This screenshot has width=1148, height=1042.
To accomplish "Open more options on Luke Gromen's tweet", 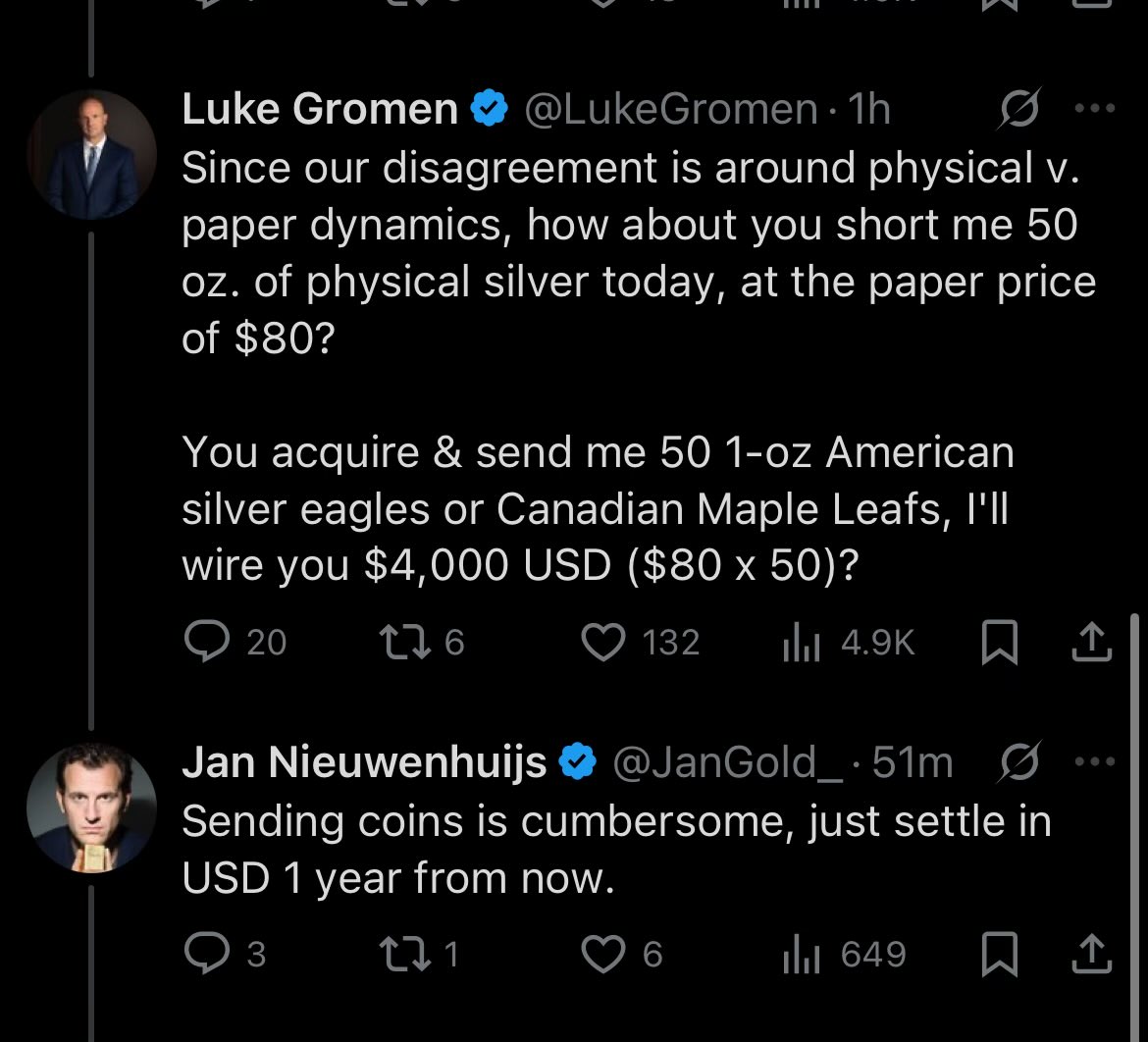I will tap(1095, 108).
